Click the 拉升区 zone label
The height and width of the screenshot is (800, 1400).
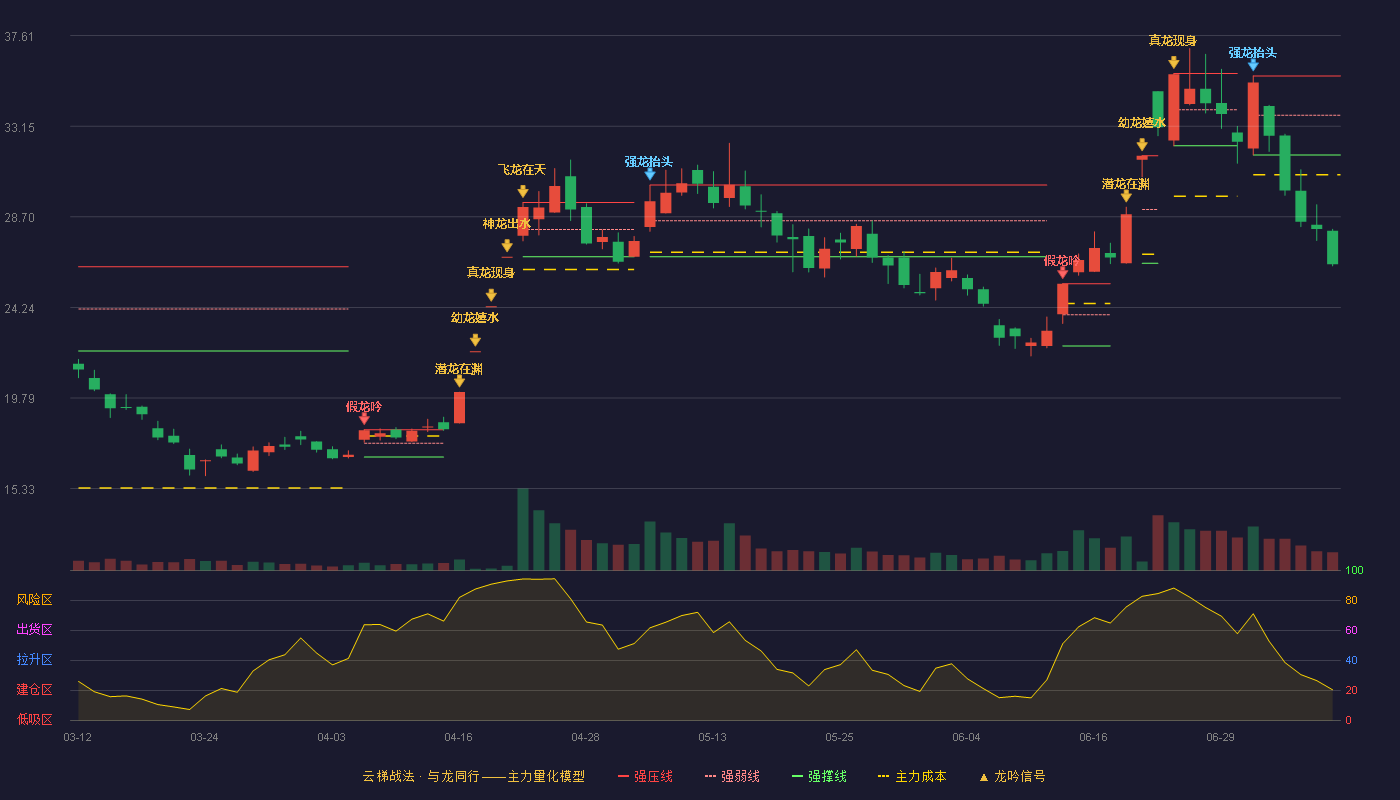(34, 660)
